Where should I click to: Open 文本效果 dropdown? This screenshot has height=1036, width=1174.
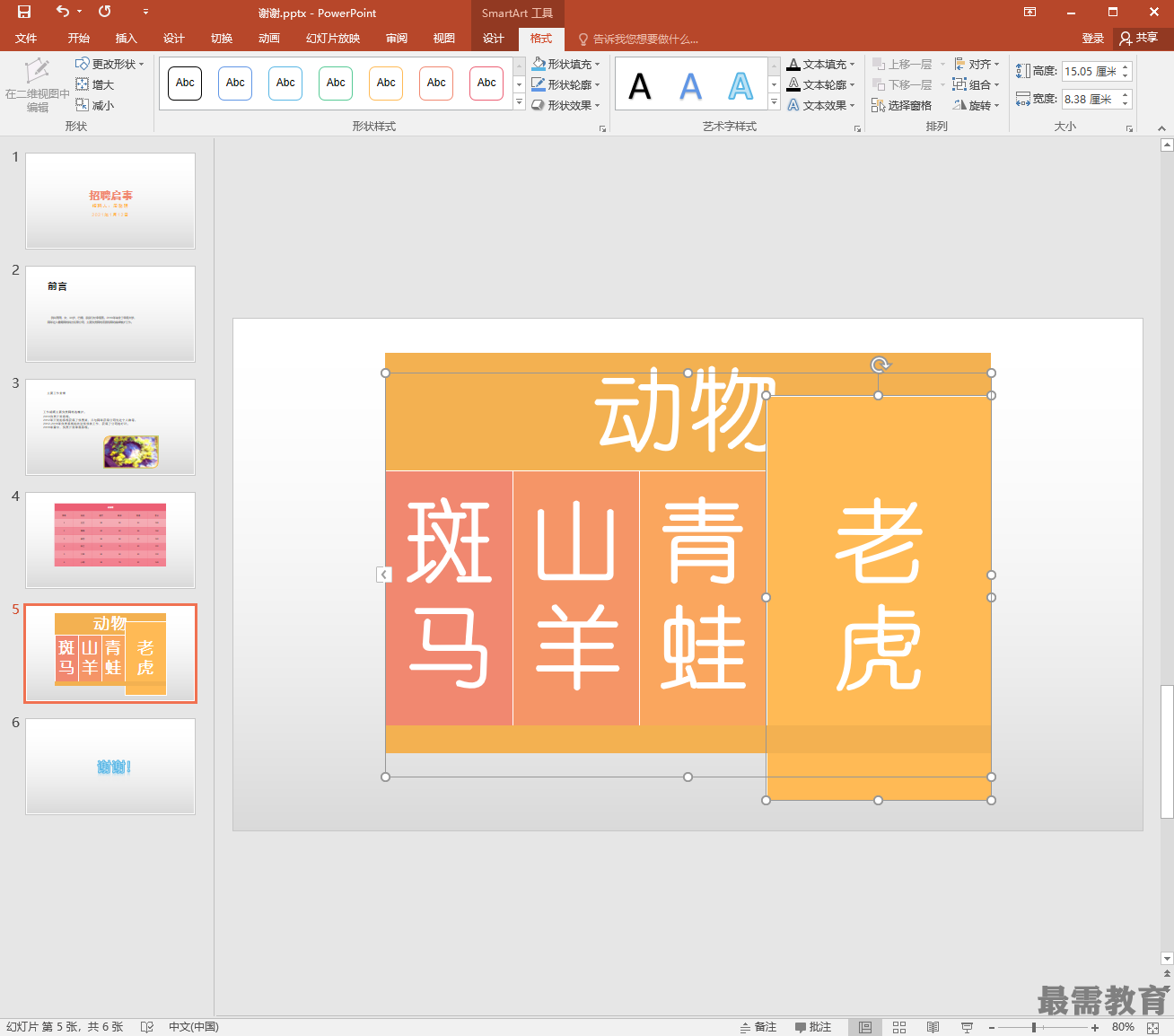[x=820, y=105]
